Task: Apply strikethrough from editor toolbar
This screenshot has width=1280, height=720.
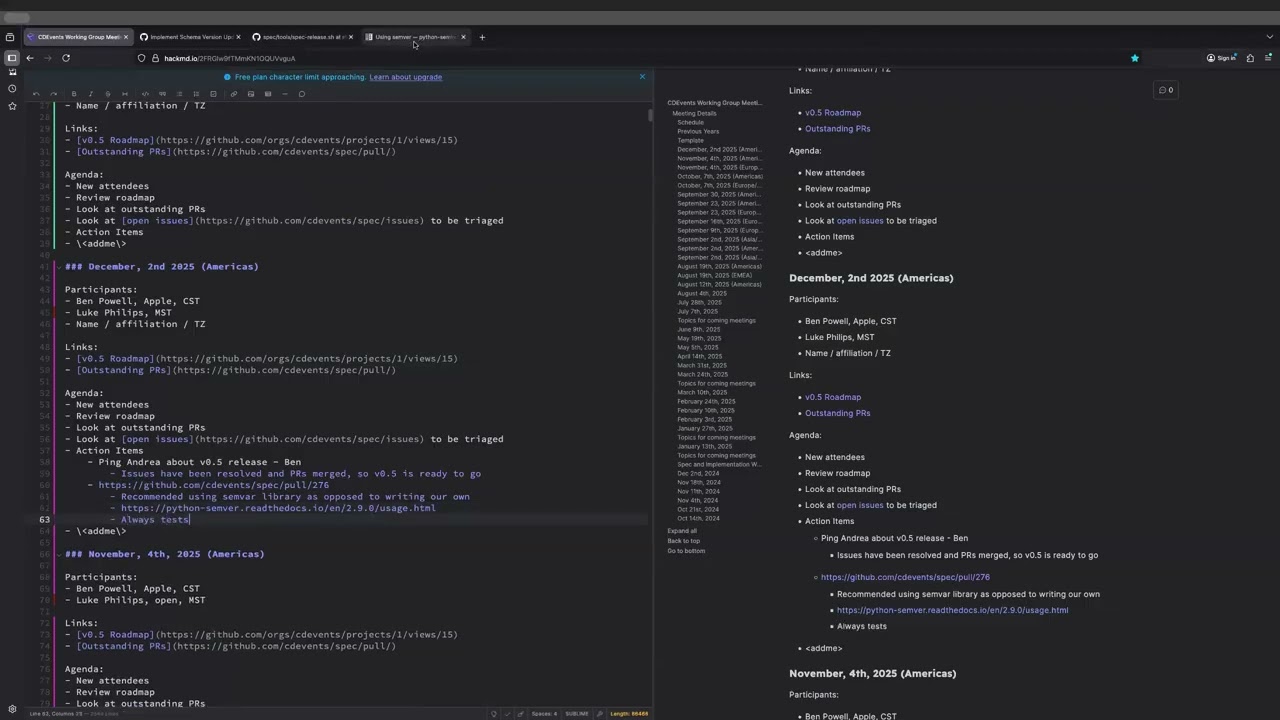Action: 108,94
